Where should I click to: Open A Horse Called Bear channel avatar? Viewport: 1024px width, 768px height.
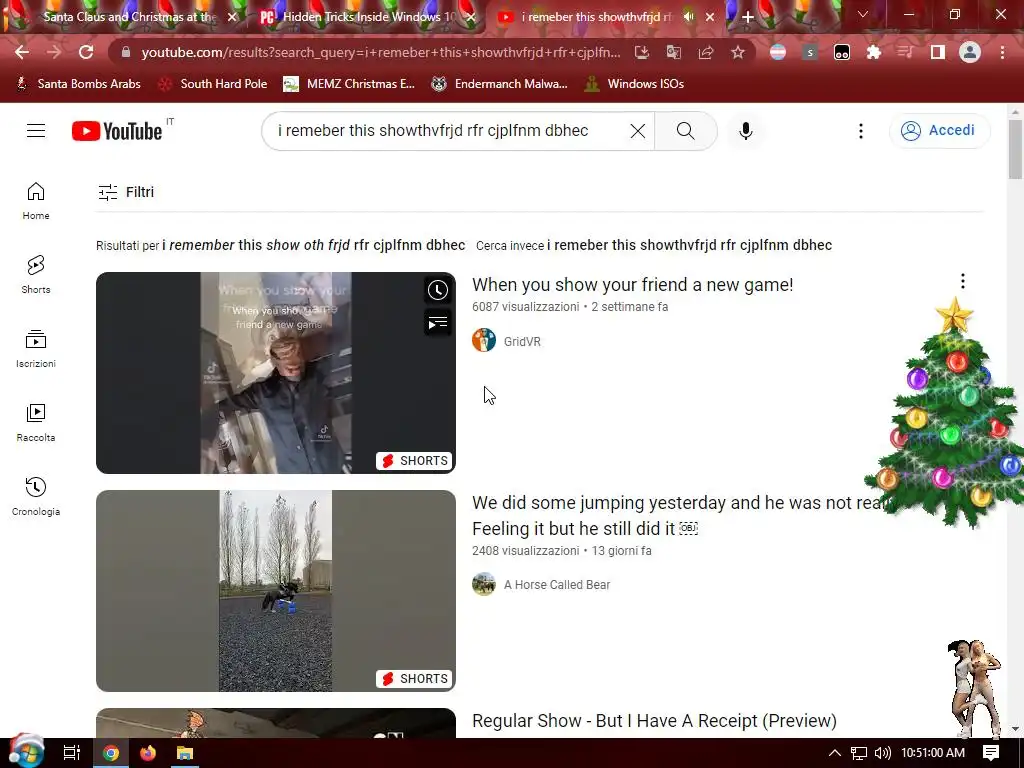[x=484, y=584]
